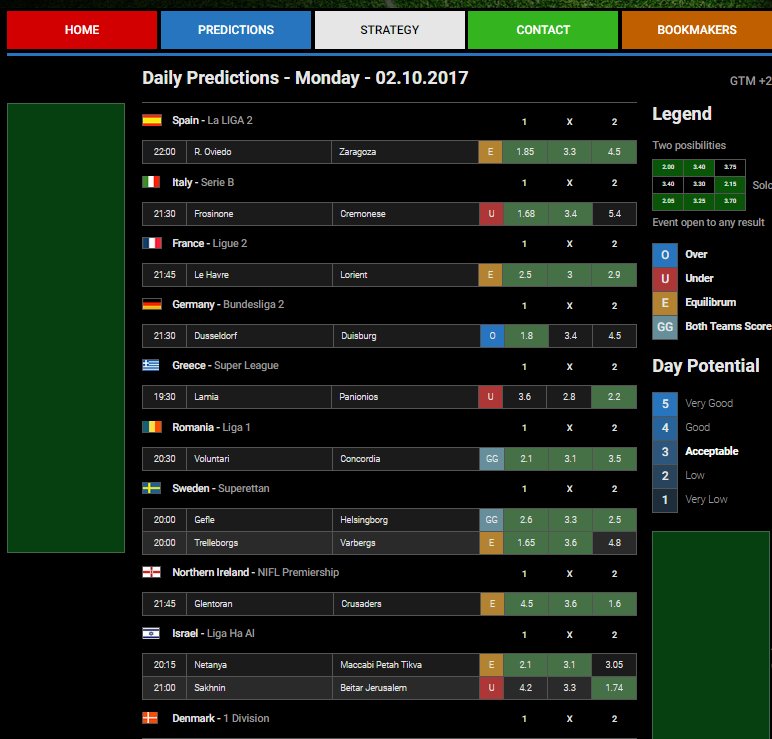772x739 pixels.
Task: Click the Germany flag icon
Action: [152, 304]
